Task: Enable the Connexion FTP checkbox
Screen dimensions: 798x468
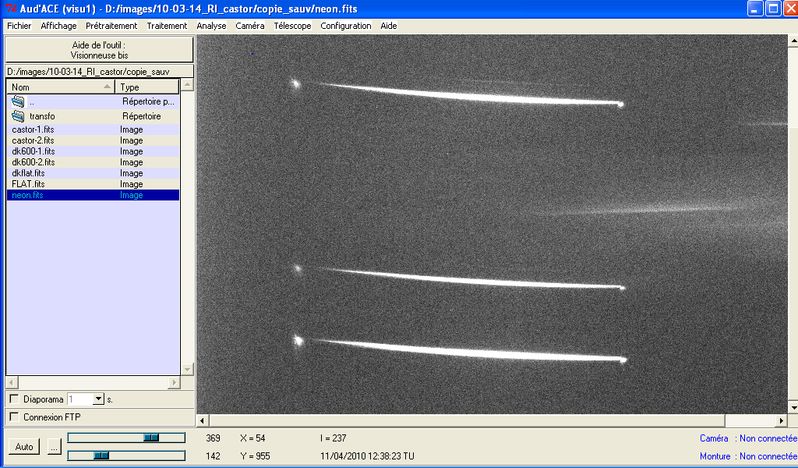Action: pyautogui.click(x=14, y=417)
